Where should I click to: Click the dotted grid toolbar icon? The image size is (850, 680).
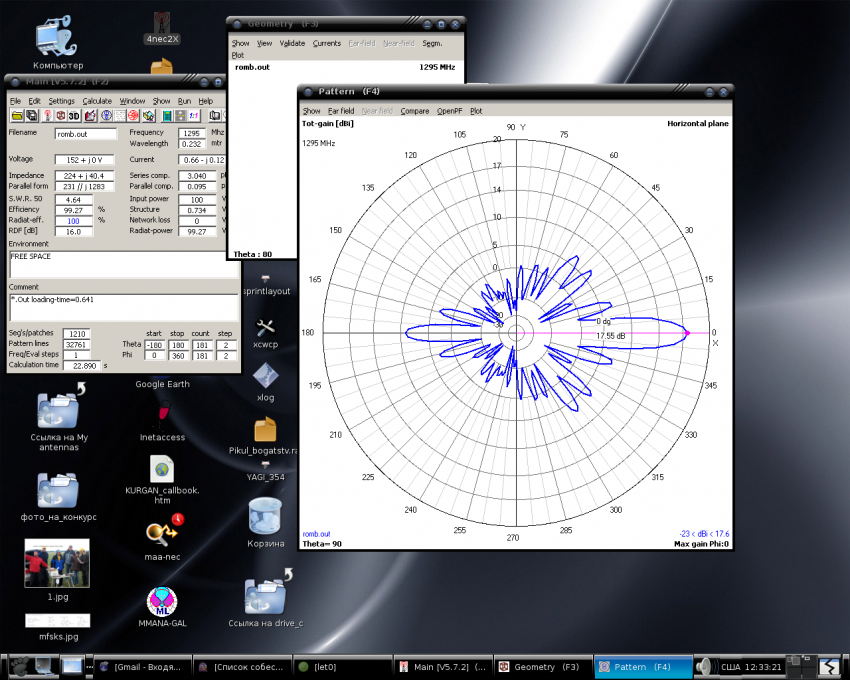tap(119, 116)
